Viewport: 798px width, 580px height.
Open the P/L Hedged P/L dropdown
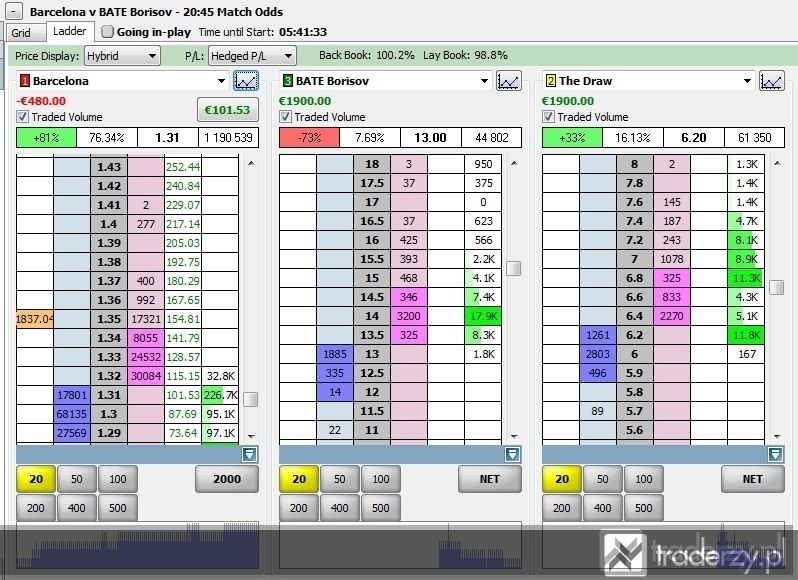(252, 56)
